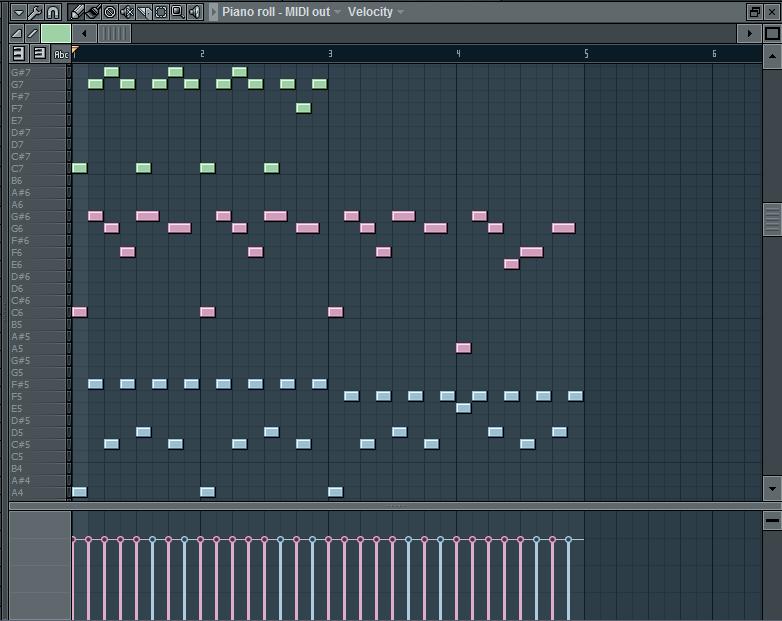Click the horizontal scrollbar right arrow
Image resolution: width=782 pixels, height=621 pixels.
pyautogui.click(x=750, y=33)
